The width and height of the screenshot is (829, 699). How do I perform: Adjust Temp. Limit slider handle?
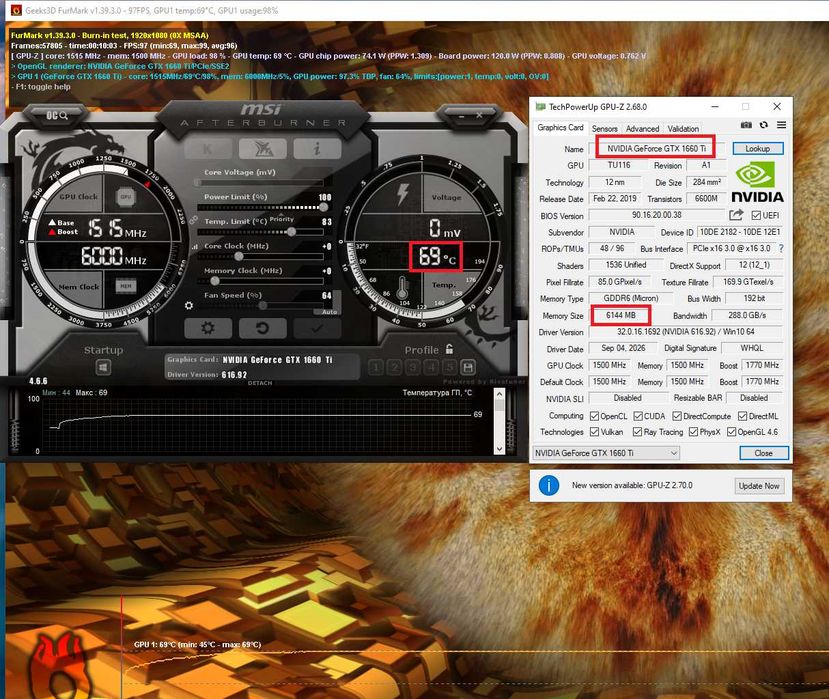[x=291, y=232]
